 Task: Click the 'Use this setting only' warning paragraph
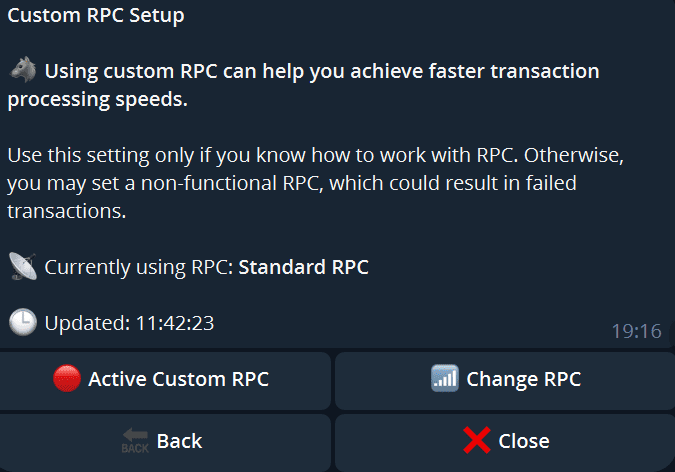(x=316, y=183)
